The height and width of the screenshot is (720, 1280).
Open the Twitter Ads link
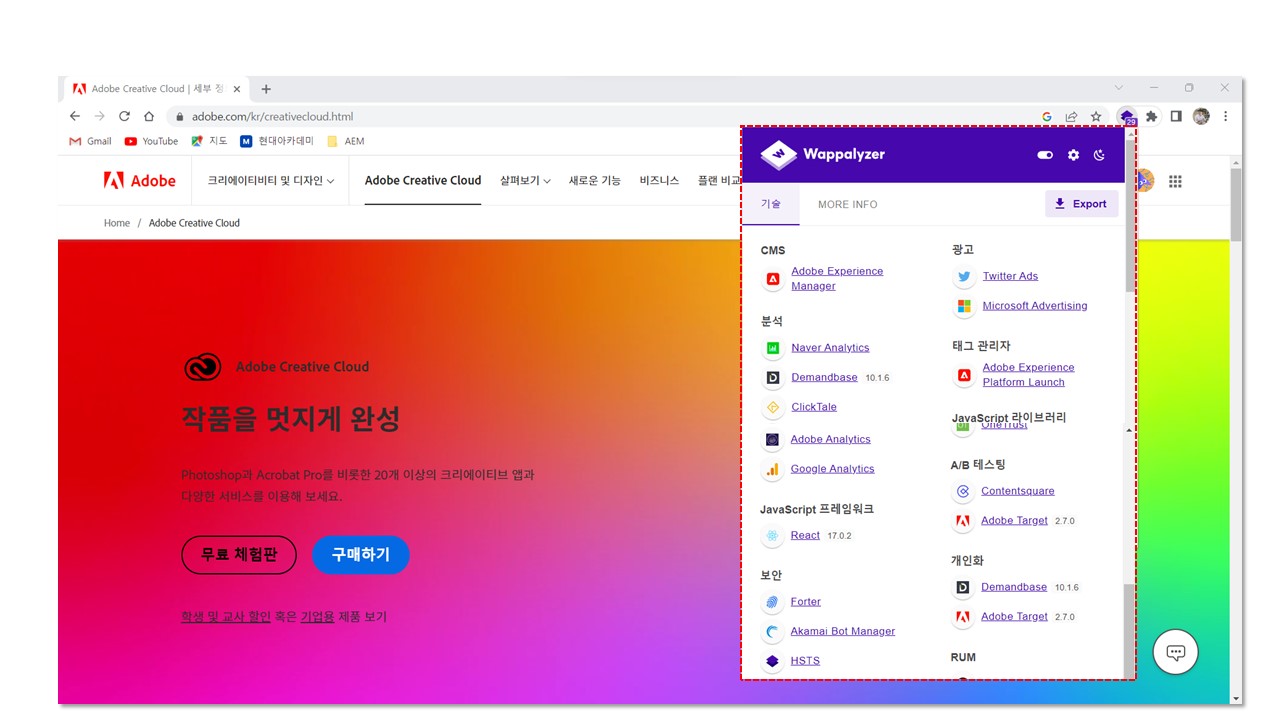[1010, 276]
